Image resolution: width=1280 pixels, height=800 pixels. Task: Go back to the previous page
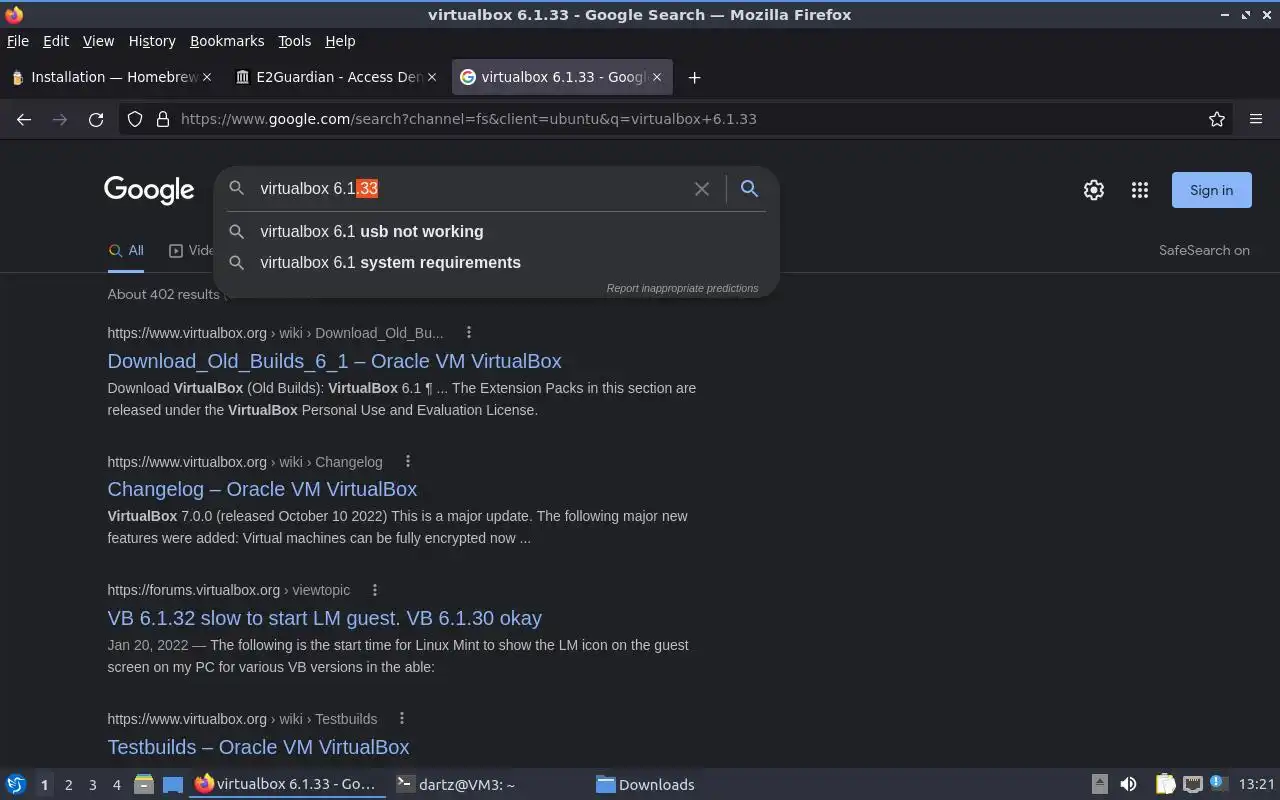point(24,119)
